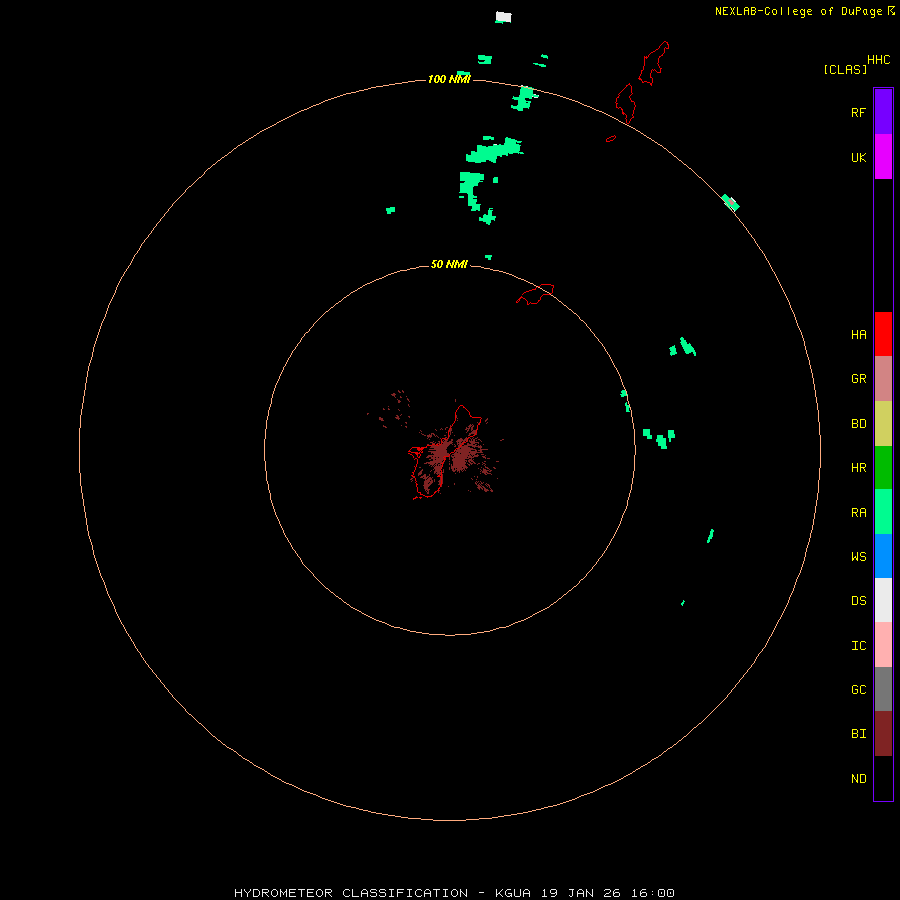Click the Hydrometeor Classification KGUA title text

pos(454,893)
